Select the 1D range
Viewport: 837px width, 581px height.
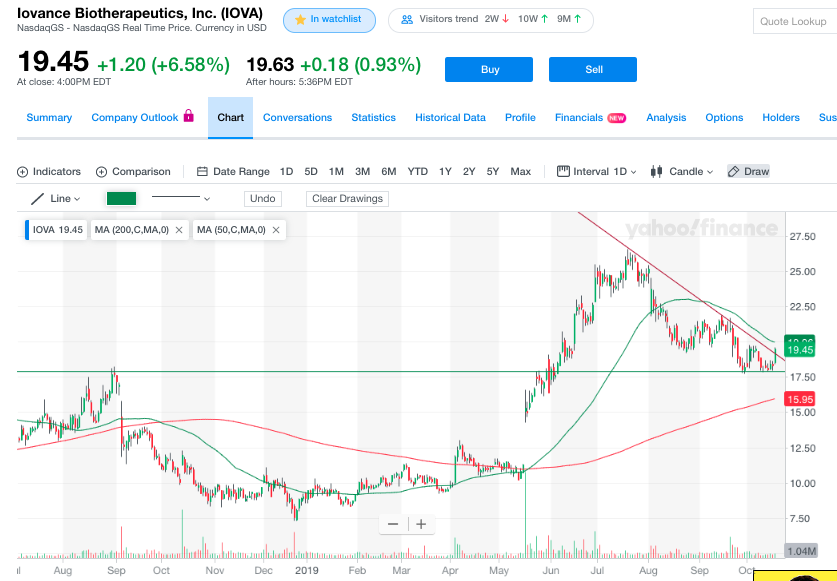coord(287,171)
